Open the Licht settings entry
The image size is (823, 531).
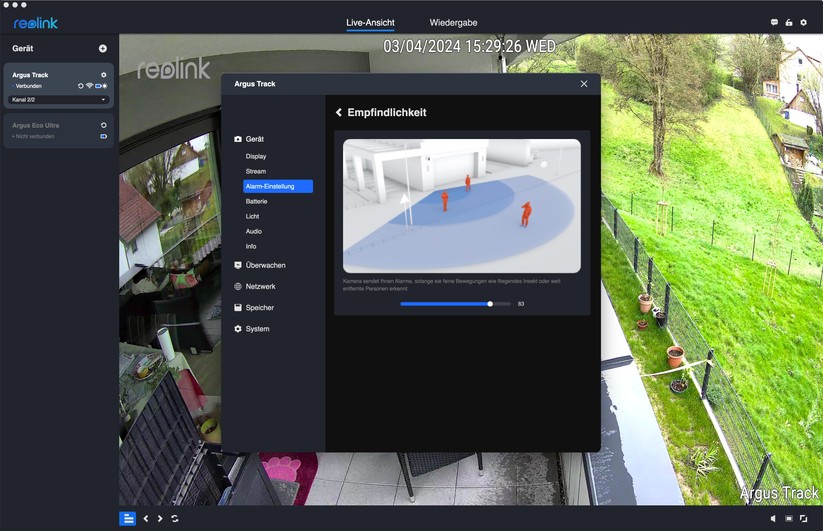[x=252, y=216]
